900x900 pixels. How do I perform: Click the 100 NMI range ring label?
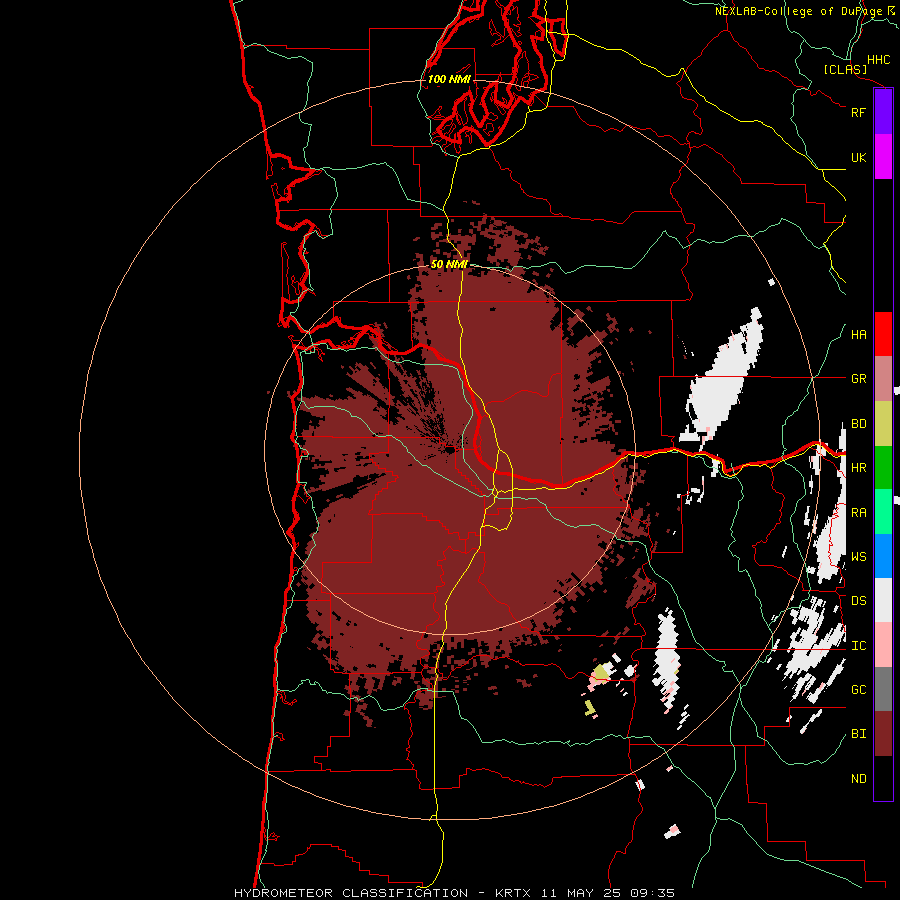[x=449, y=79]
